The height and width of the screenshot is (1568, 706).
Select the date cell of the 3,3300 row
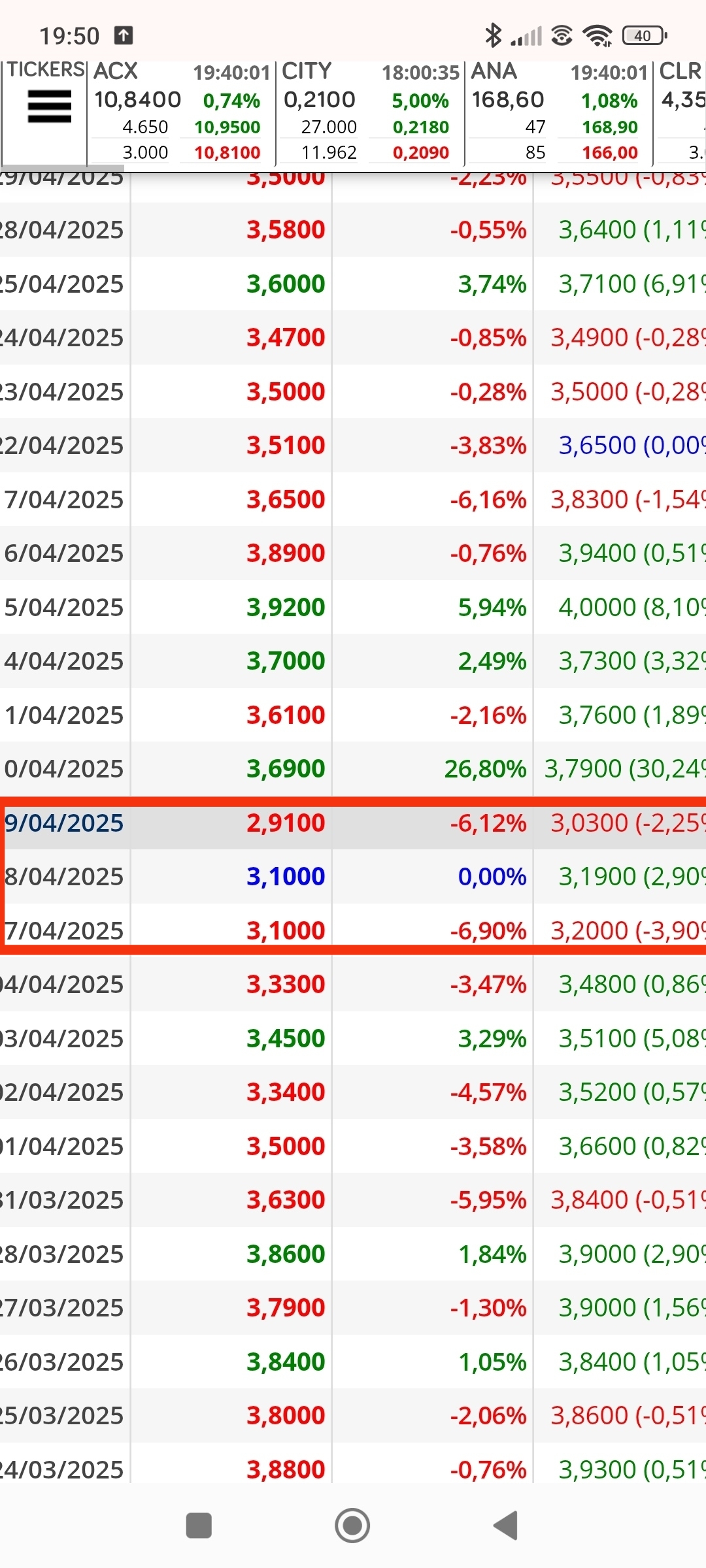click(65, 984)
